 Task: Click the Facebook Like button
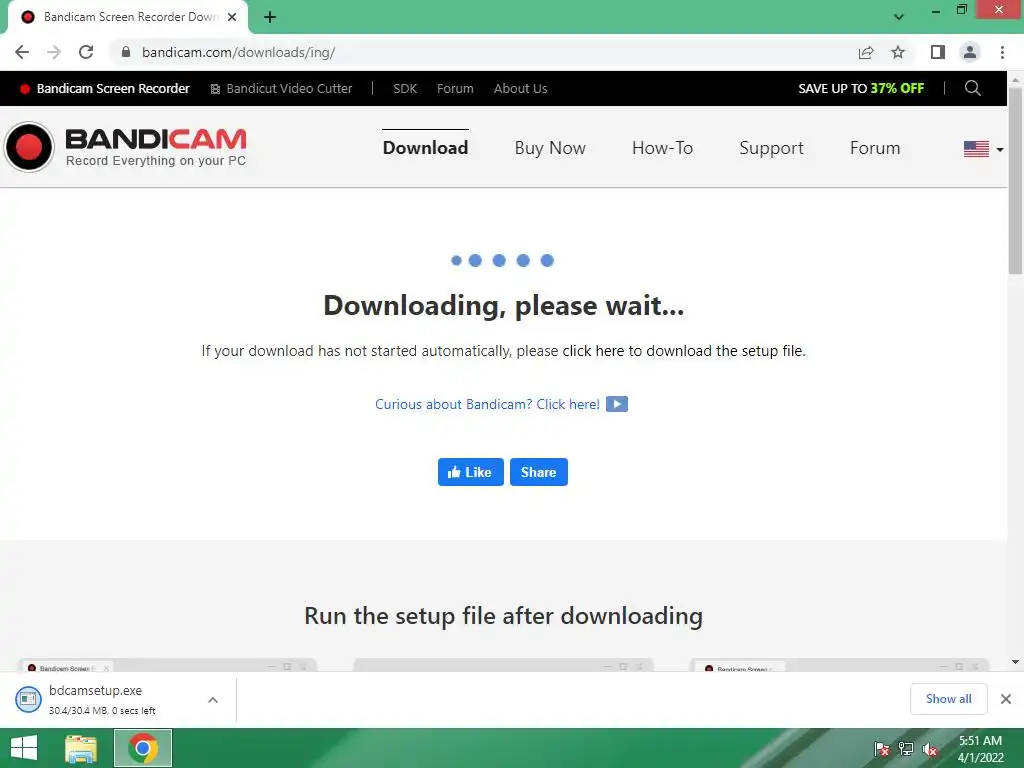click(x=470, y=472)
